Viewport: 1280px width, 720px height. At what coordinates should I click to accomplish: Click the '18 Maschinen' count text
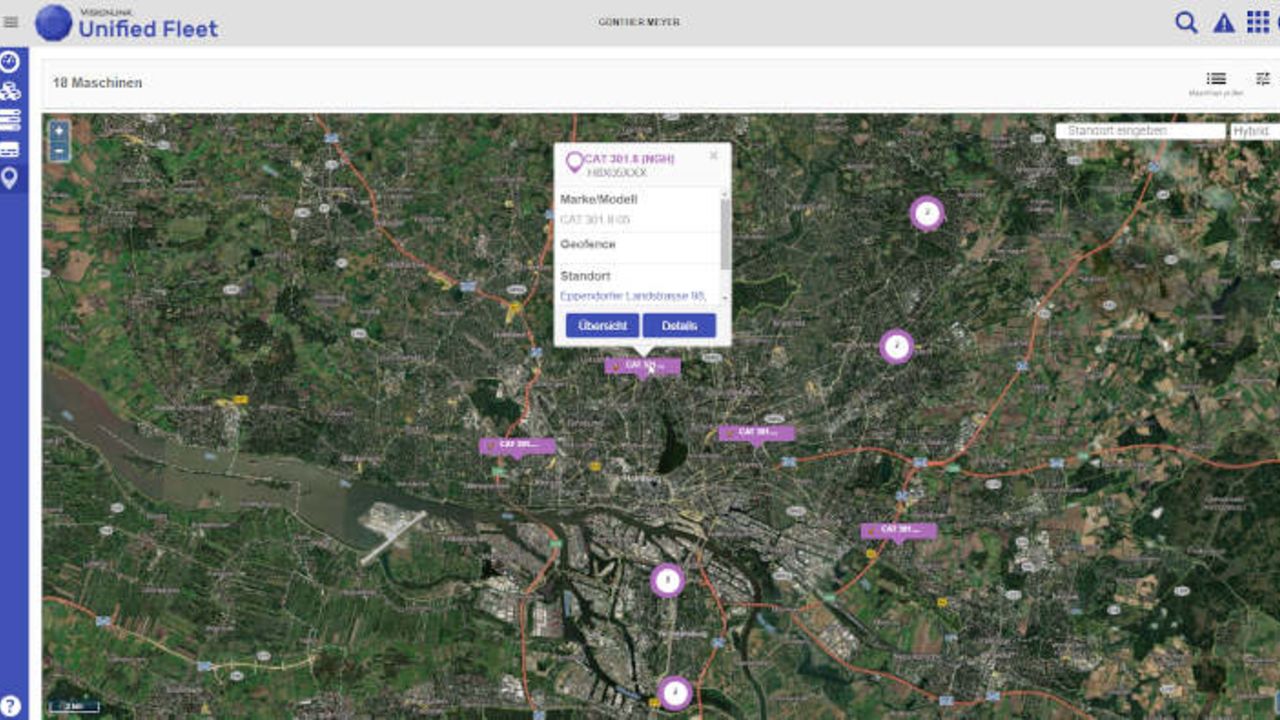click(x=97, y=83)
